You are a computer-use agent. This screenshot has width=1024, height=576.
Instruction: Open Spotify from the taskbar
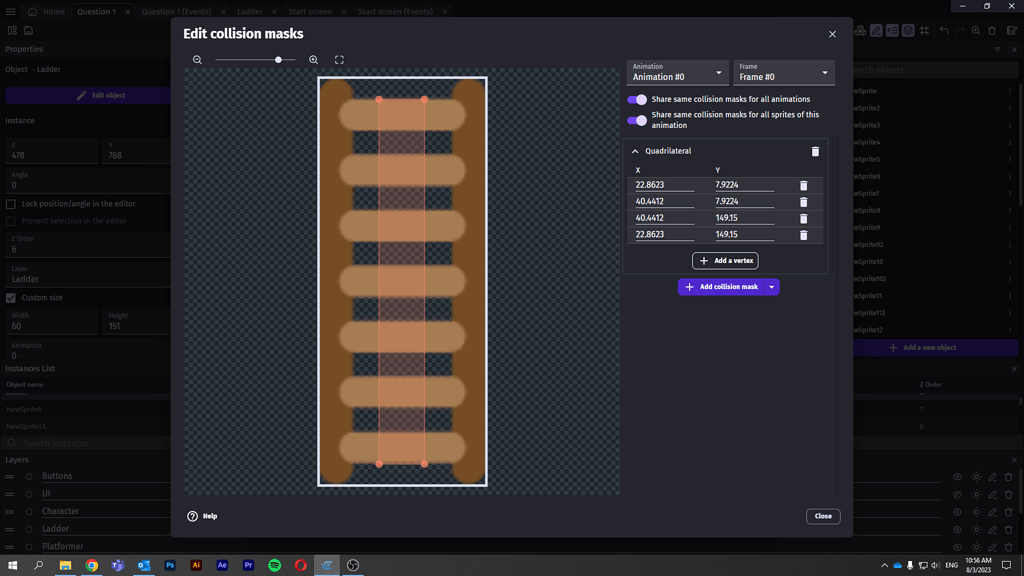274,565
